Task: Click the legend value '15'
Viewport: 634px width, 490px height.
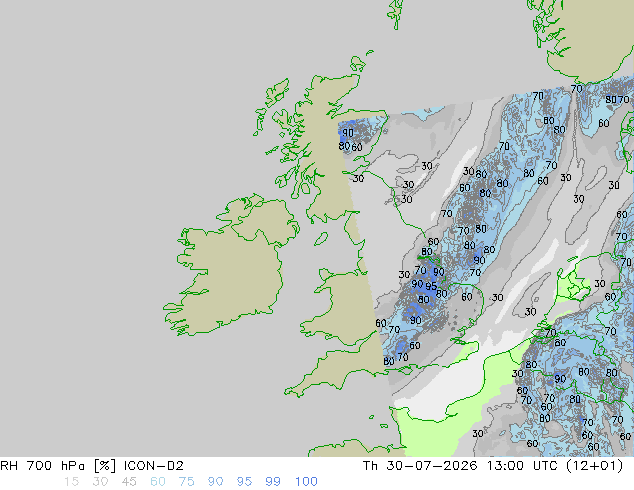Action: [71, 482]
